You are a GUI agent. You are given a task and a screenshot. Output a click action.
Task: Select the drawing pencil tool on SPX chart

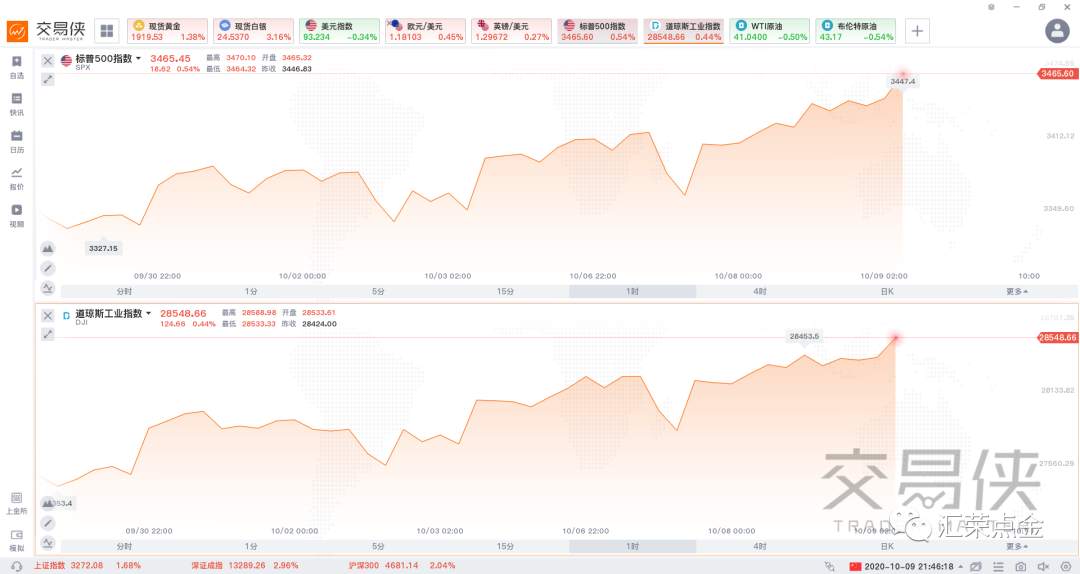pyautogui.click(x=48, y=268)
